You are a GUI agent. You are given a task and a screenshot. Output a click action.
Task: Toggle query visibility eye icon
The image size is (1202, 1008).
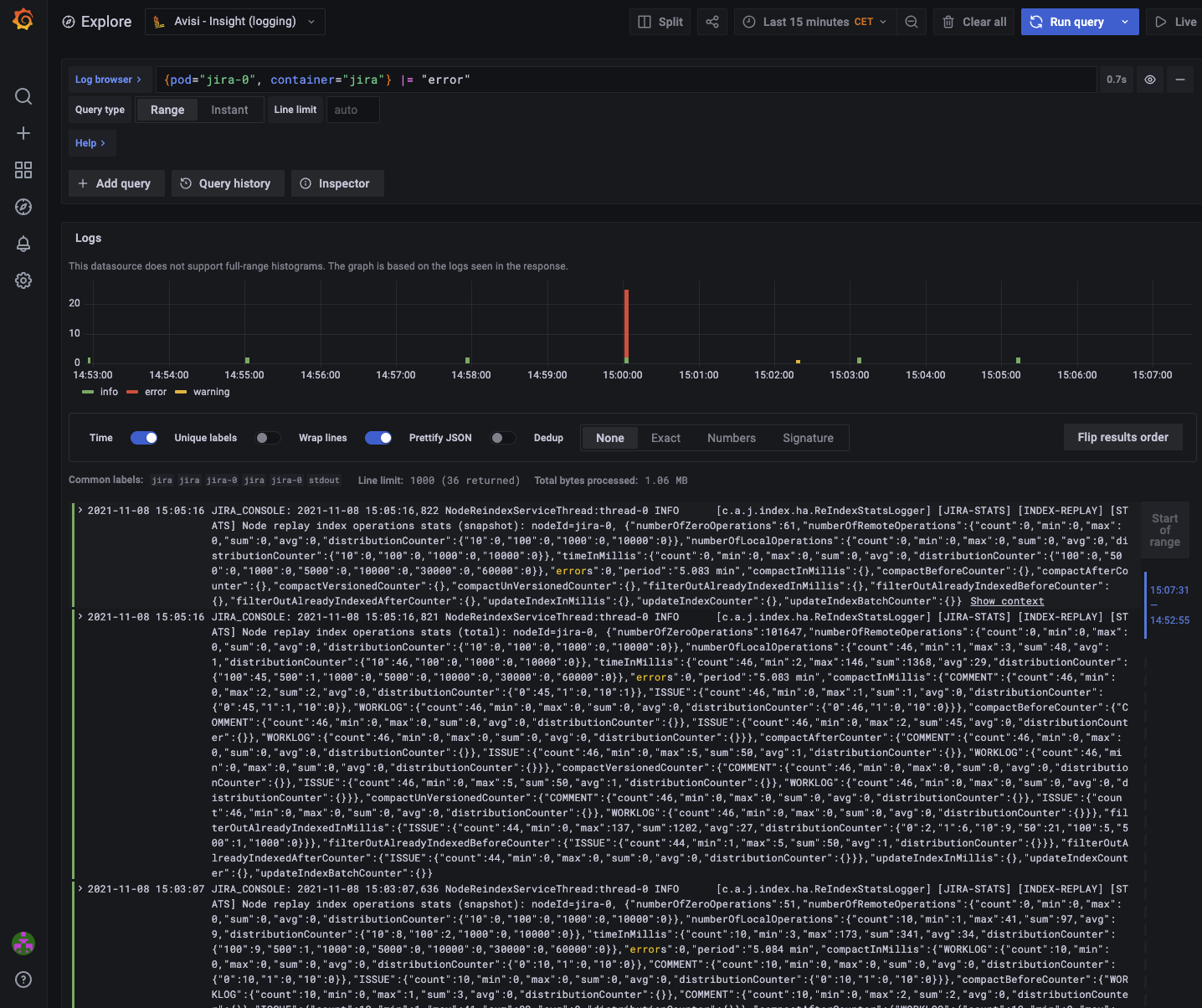[x=1150, y=80]
